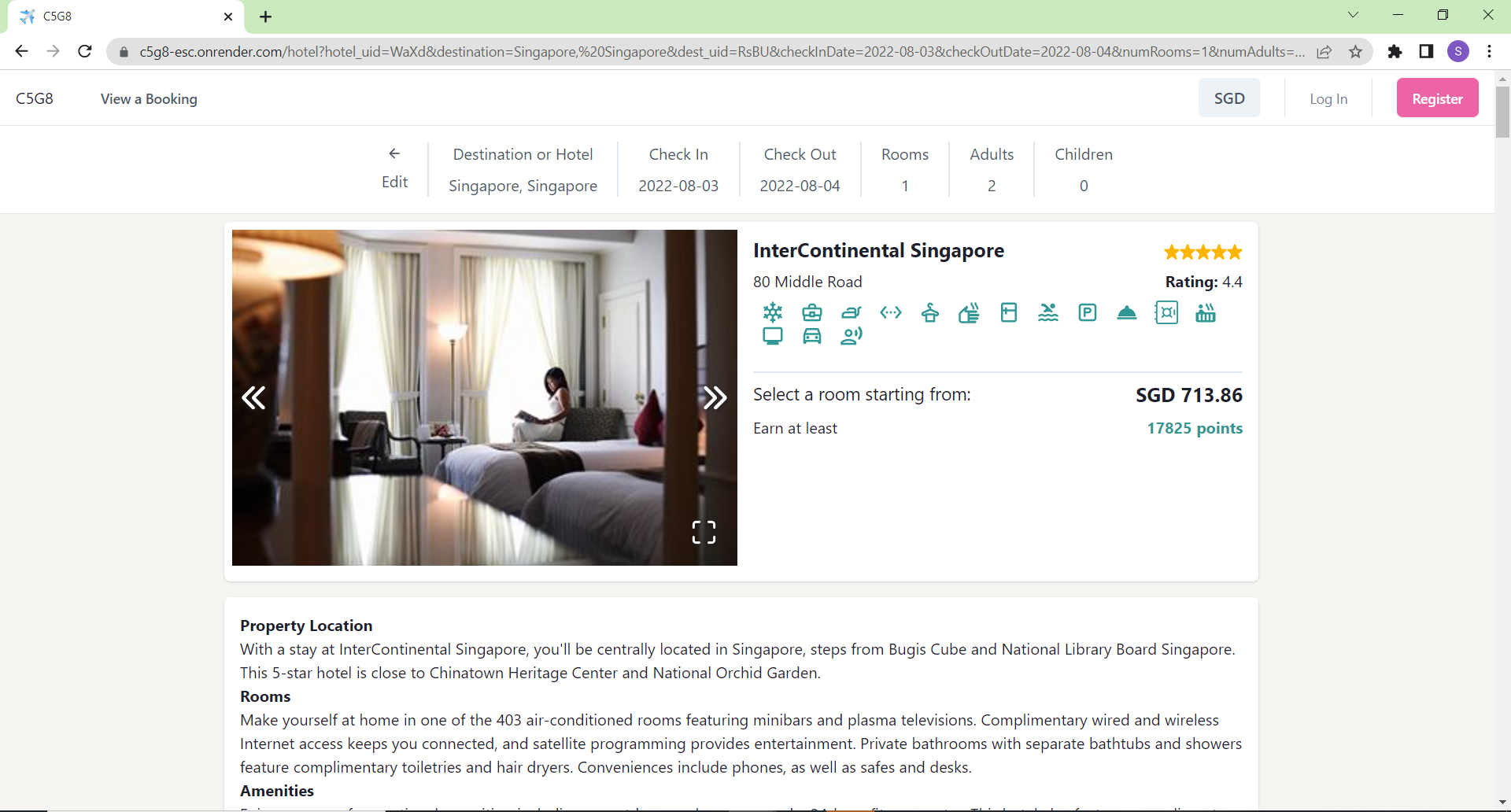Open the tab search dropdown arrow
This screenshot has width=1511, height=812.
(x=1353, y=15)
